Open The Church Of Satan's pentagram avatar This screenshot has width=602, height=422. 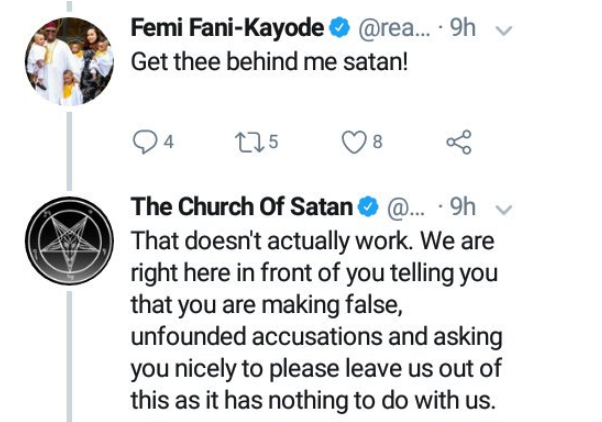(67, 238)
